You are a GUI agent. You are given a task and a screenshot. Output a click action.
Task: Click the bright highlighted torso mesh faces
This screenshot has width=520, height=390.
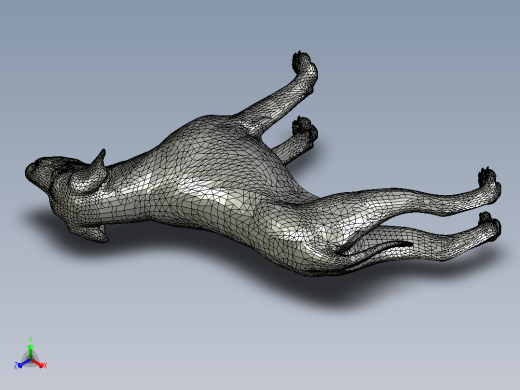coord(207,188)
